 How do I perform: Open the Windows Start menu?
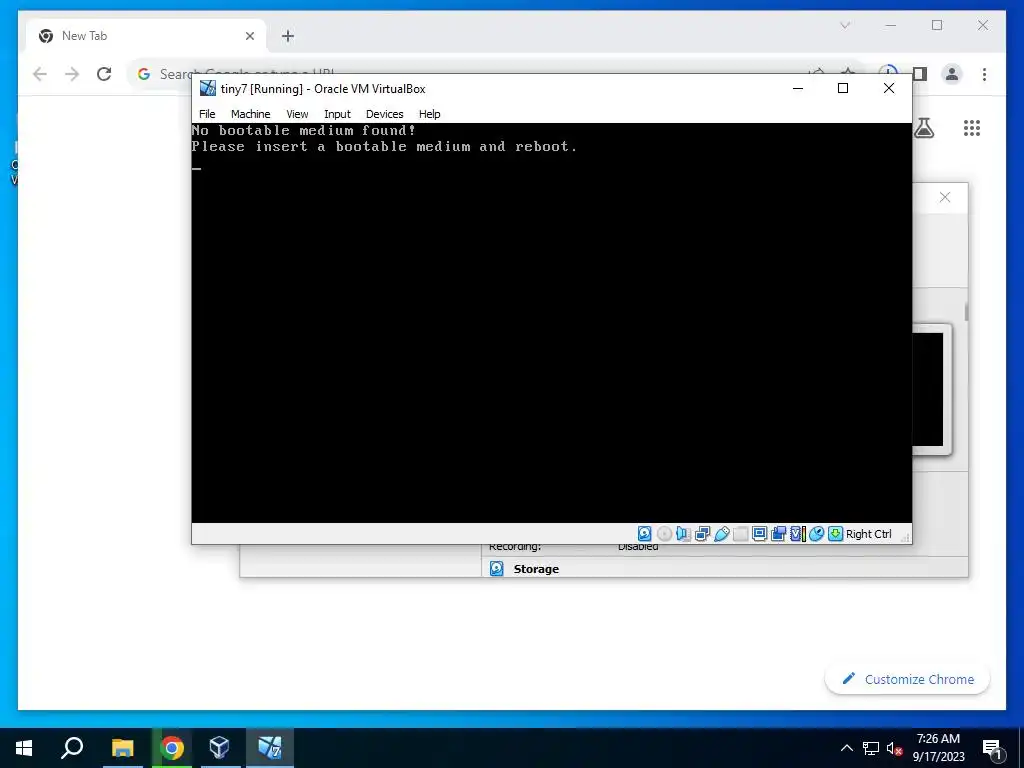(x=24, y=748)
